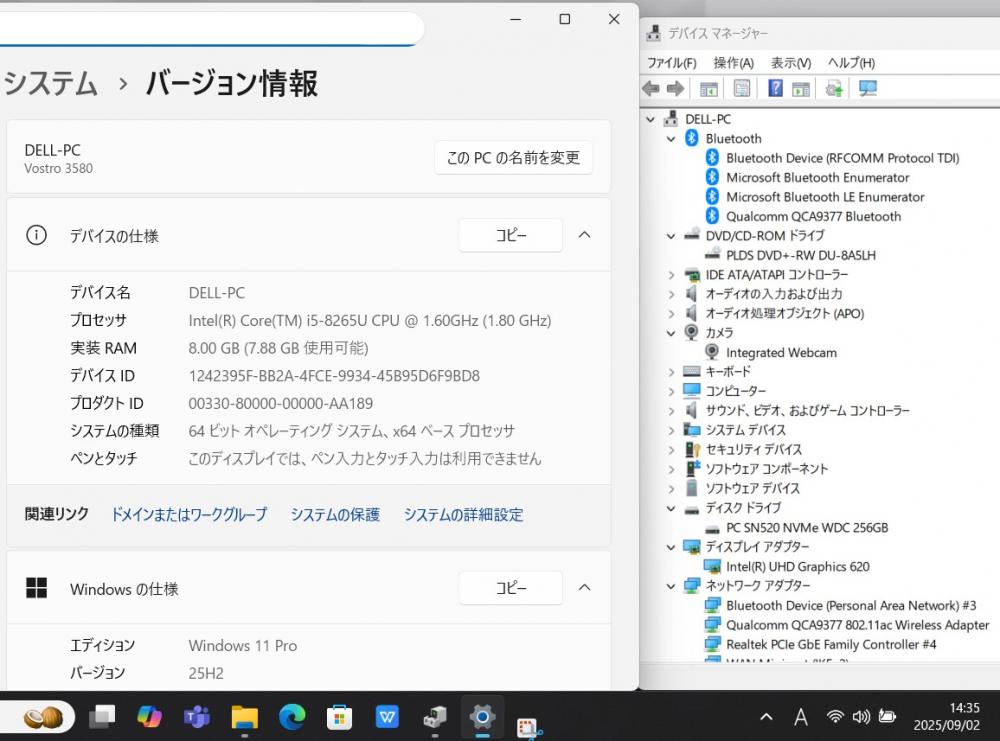Select Microsoft Bluetooth Enumerator in the tree
Image resolution: width=1000 pixels, height=741 pixels.
(x=818, y=177)
